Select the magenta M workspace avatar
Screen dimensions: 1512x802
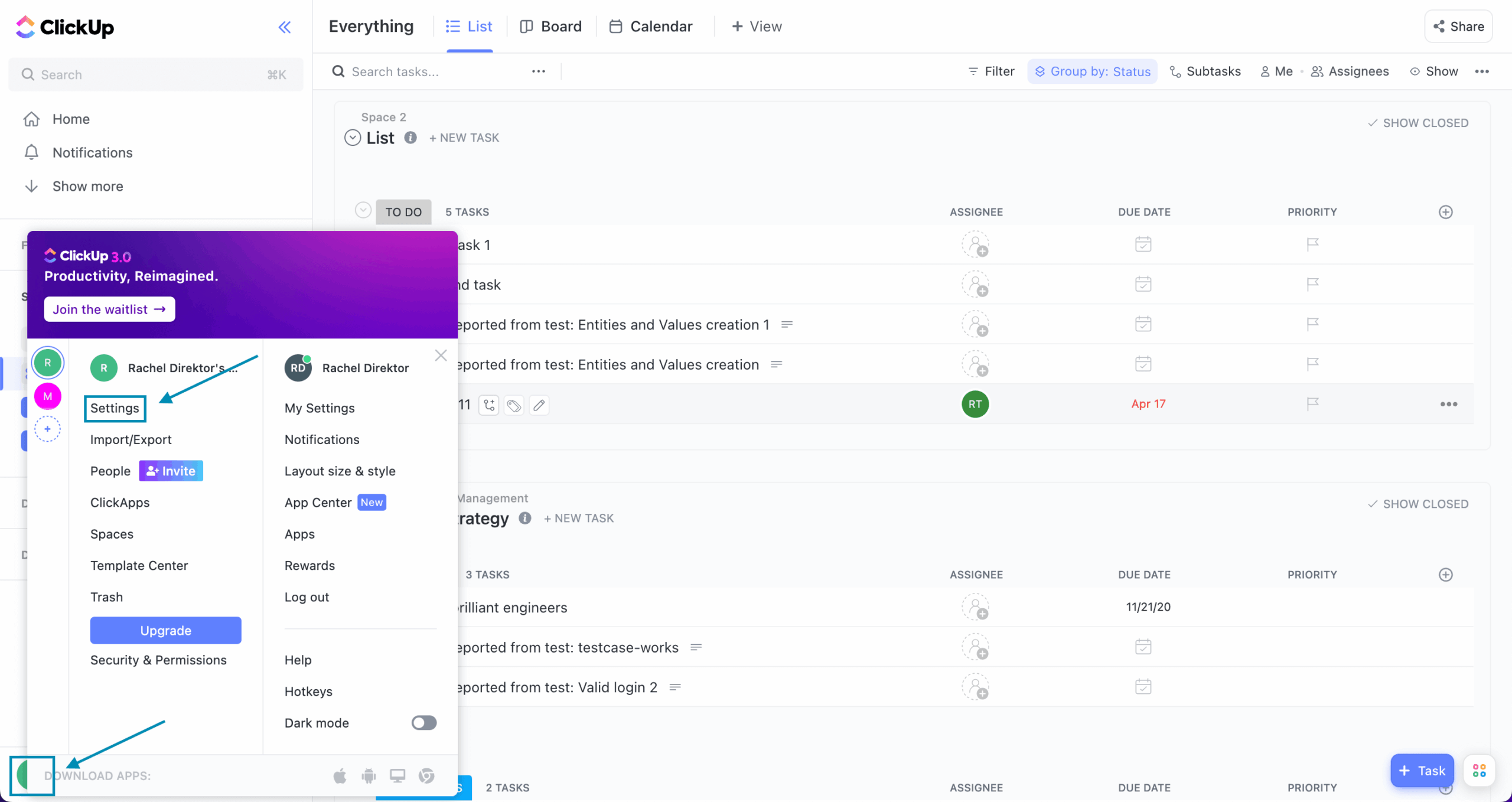point(48,396)
